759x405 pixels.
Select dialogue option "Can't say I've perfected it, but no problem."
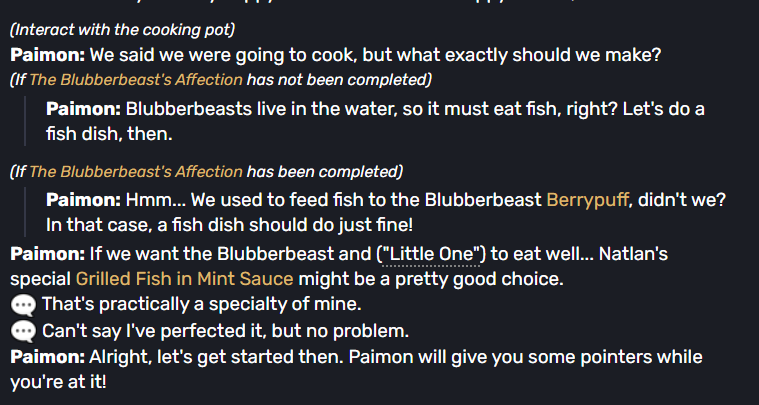[x=226, y=331]
